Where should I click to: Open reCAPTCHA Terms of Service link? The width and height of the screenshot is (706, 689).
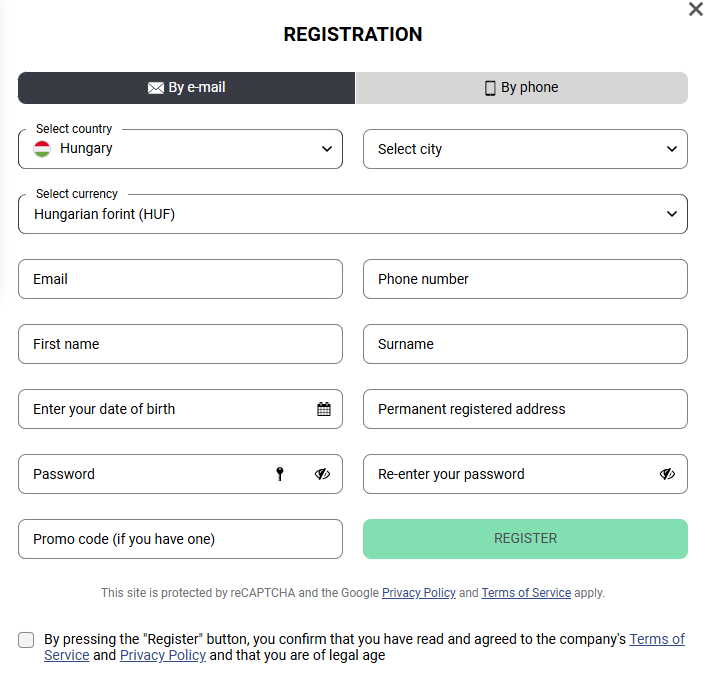coord(526,593)
